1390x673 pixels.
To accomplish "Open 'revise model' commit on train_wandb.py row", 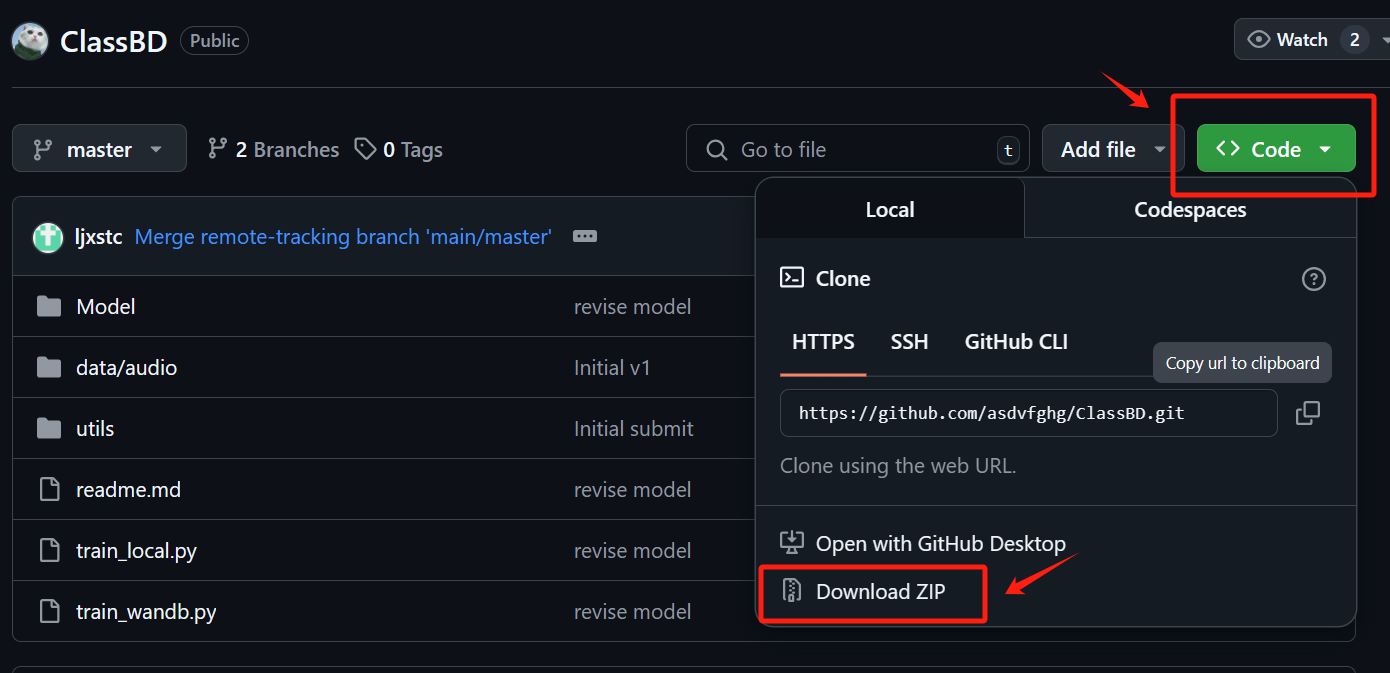I will point(632,611).
